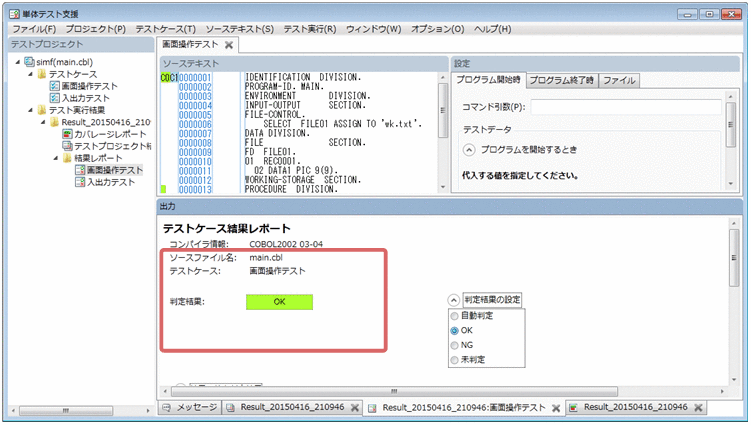Close the first Result_20150416_210946 bottom tab
This screenshot has height=425, width=751.
[x=355, y=408]
